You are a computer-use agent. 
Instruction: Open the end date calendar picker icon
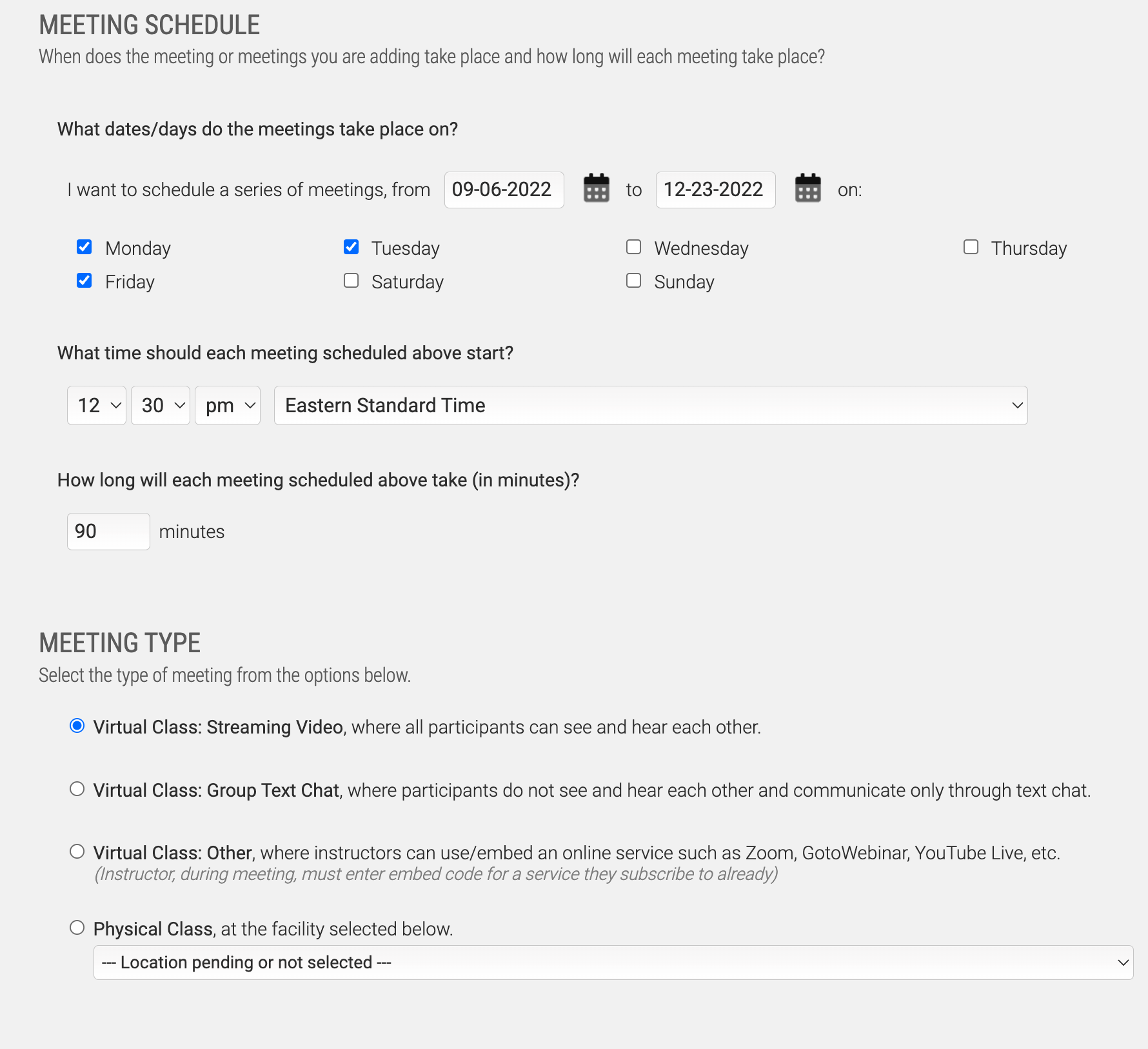(807, 188)
